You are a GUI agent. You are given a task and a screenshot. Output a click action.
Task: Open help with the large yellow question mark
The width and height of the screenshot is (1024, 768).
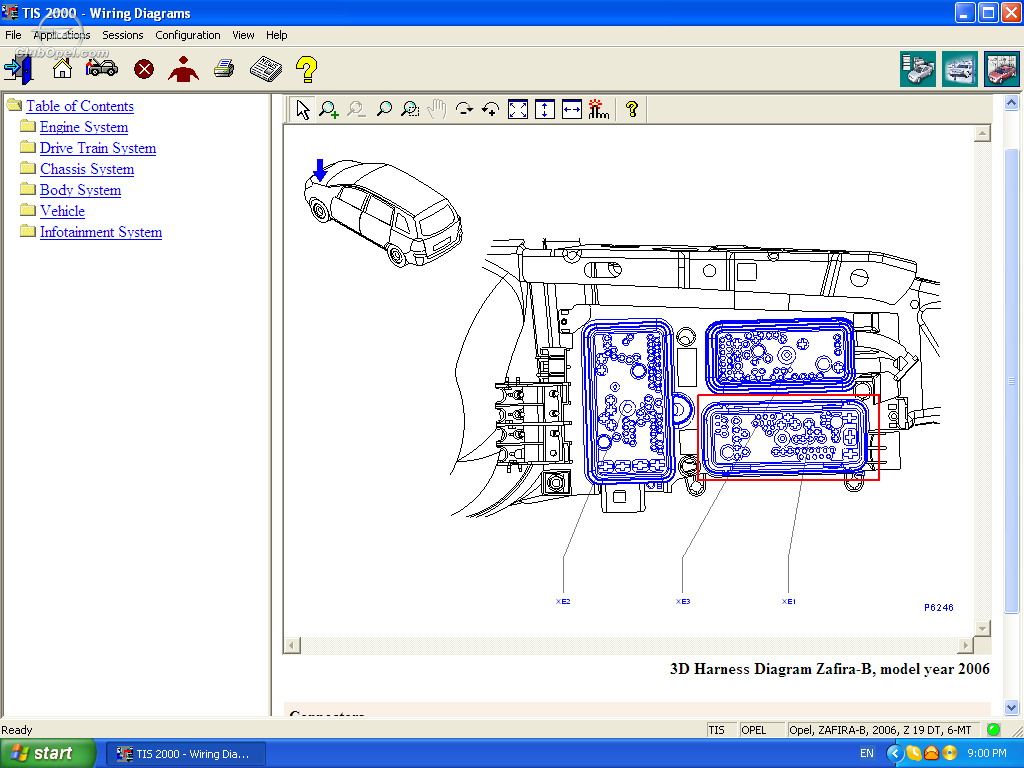click(306, 69)
